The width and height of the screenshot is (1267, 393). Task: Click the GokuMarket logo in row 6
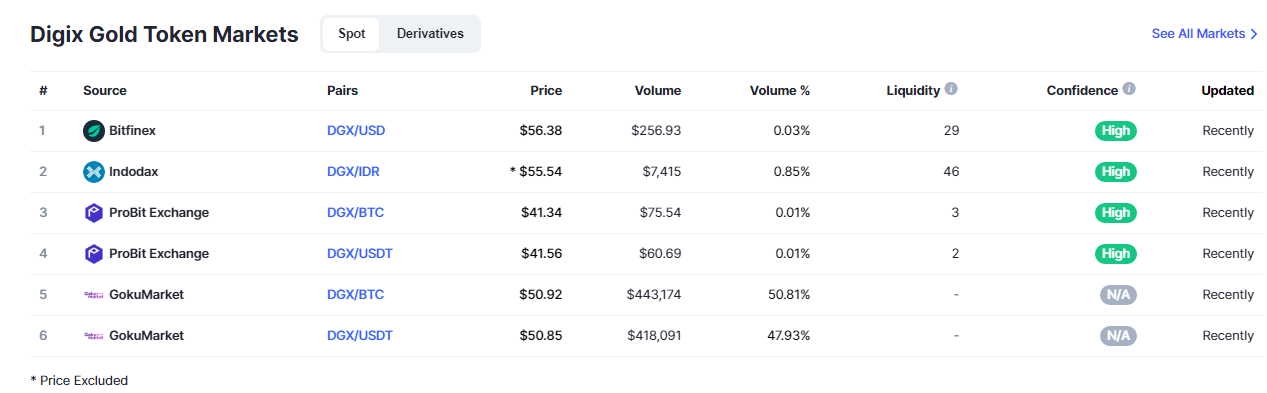[94, 335]
